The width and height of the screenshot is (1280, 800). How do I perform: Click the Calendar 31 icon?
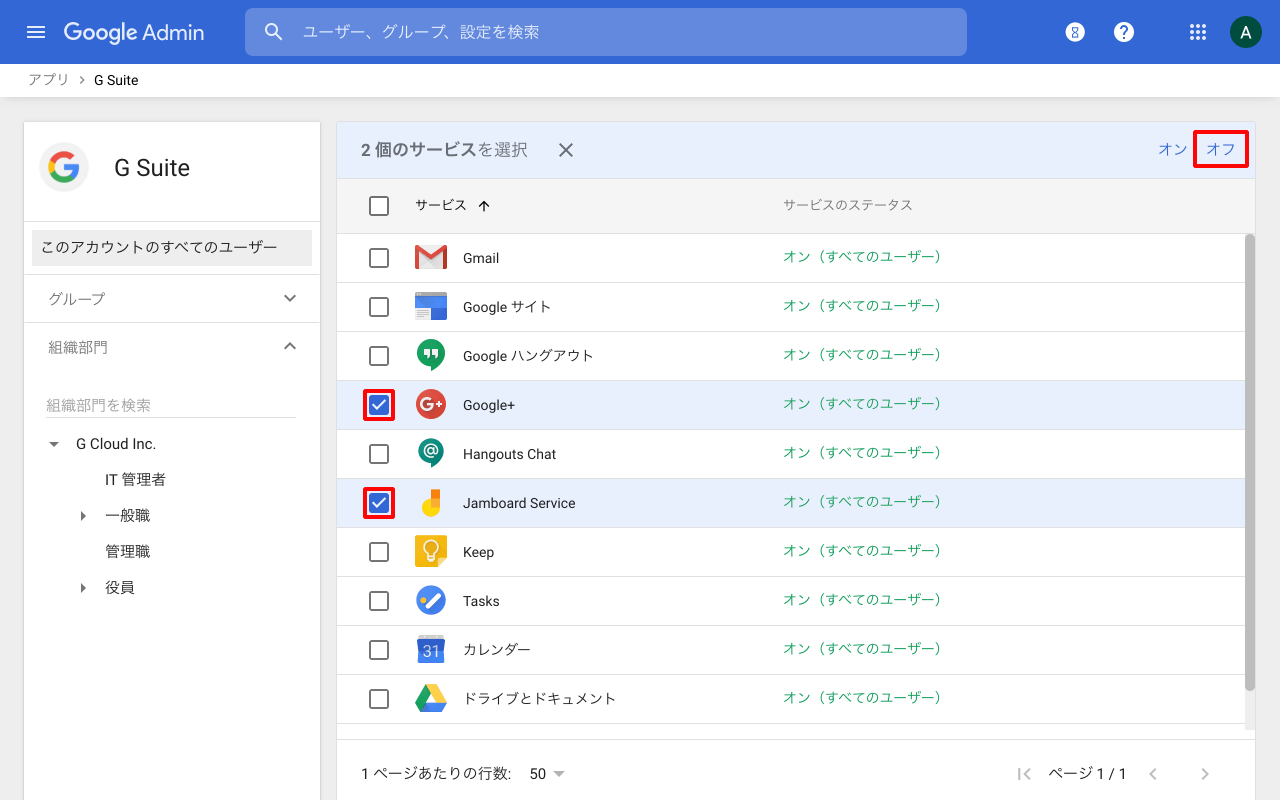pos(431,650)
